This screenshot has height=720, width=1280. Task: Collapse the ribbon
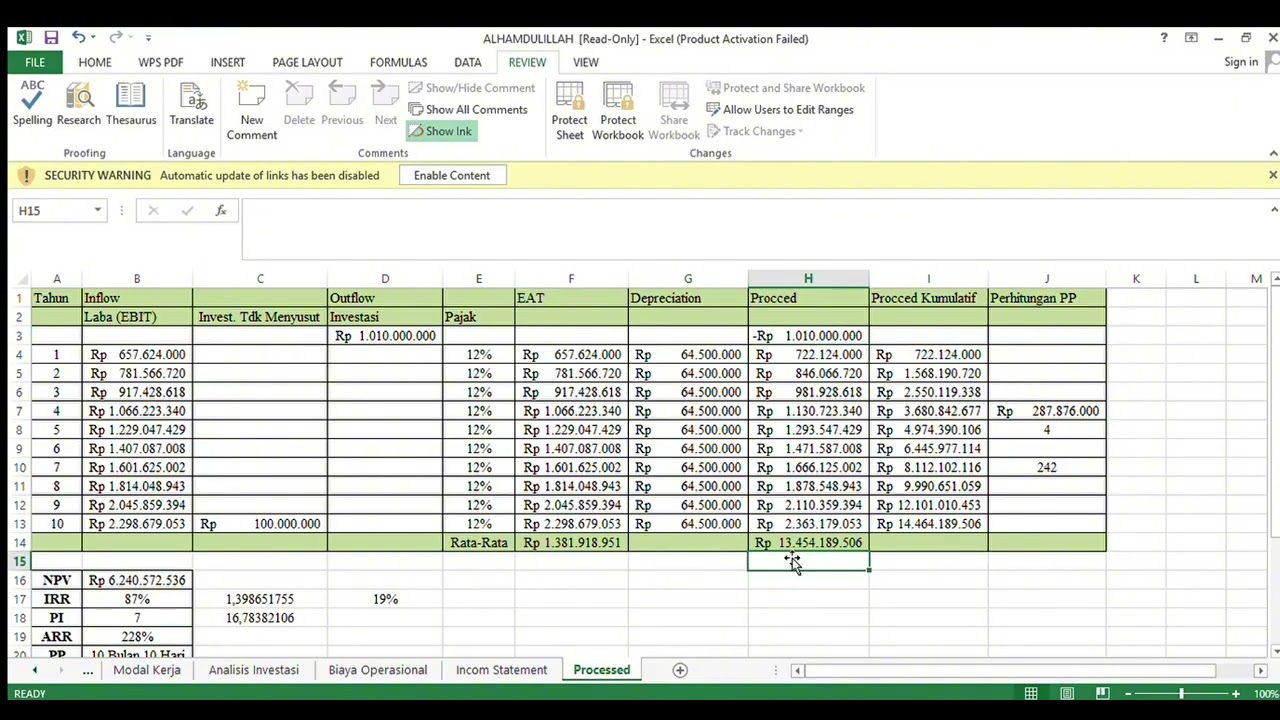1273,153
